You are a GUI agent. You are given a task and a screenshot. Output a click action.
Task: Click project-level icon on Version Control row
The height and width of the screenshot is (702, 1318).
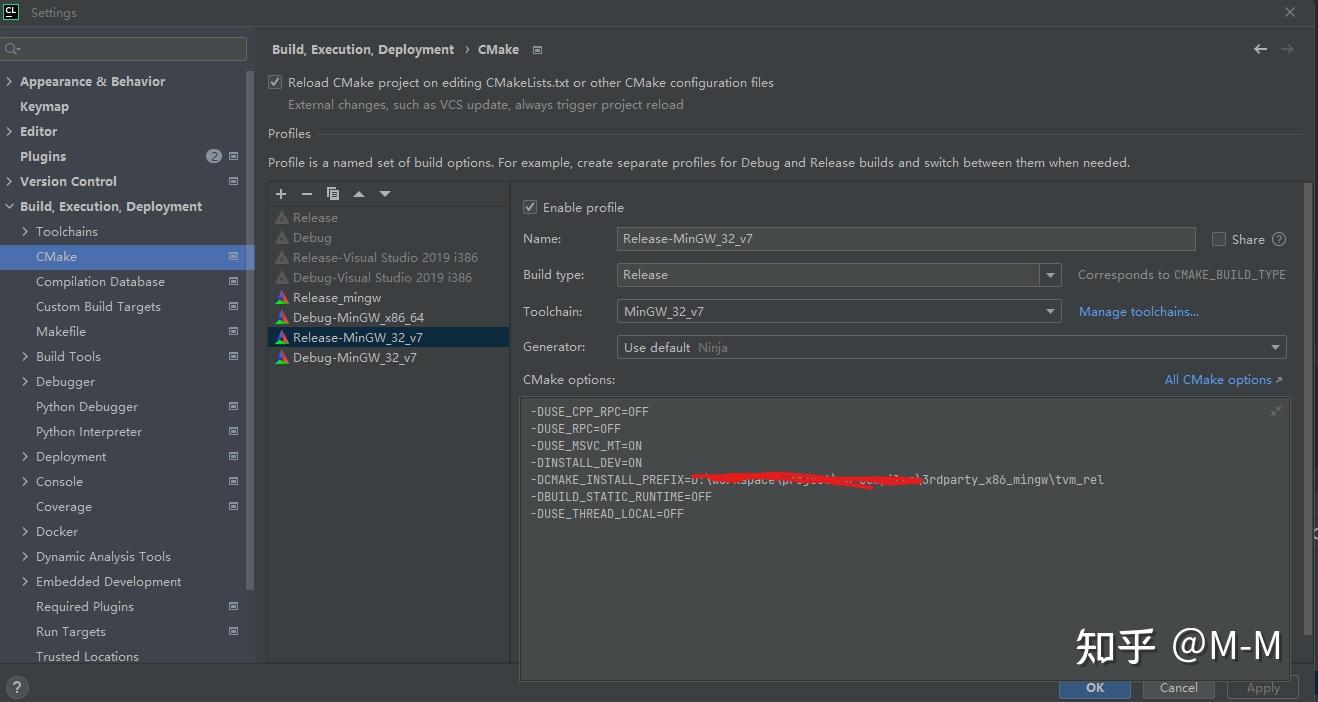(233, 181)
